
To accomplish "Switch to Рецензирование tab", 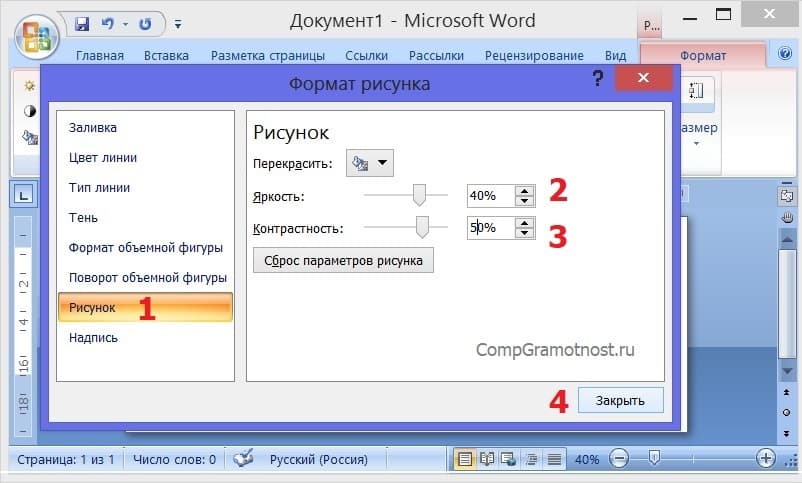I will 534,55.
